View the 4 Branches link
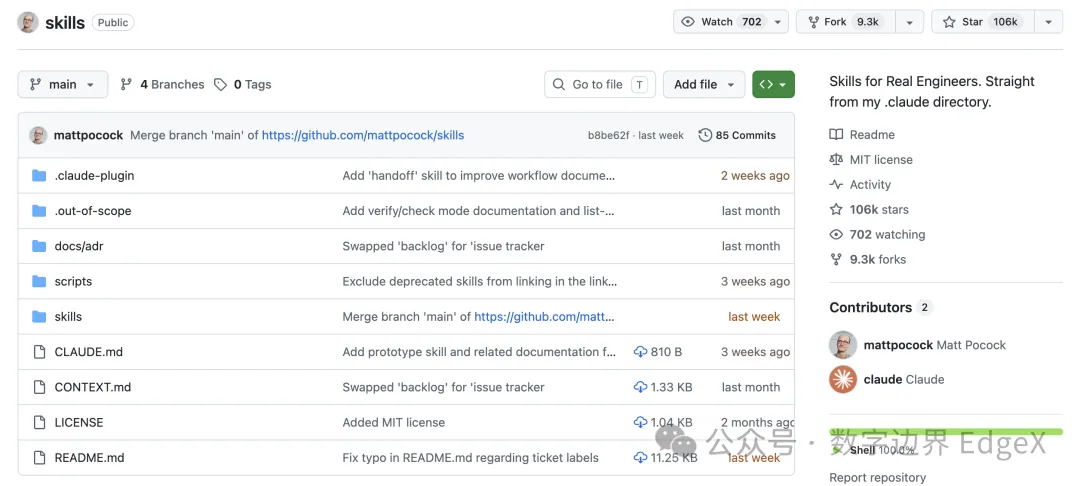Image resolution: width=1080 pixels, height=486 pixels. click(163, 84)
